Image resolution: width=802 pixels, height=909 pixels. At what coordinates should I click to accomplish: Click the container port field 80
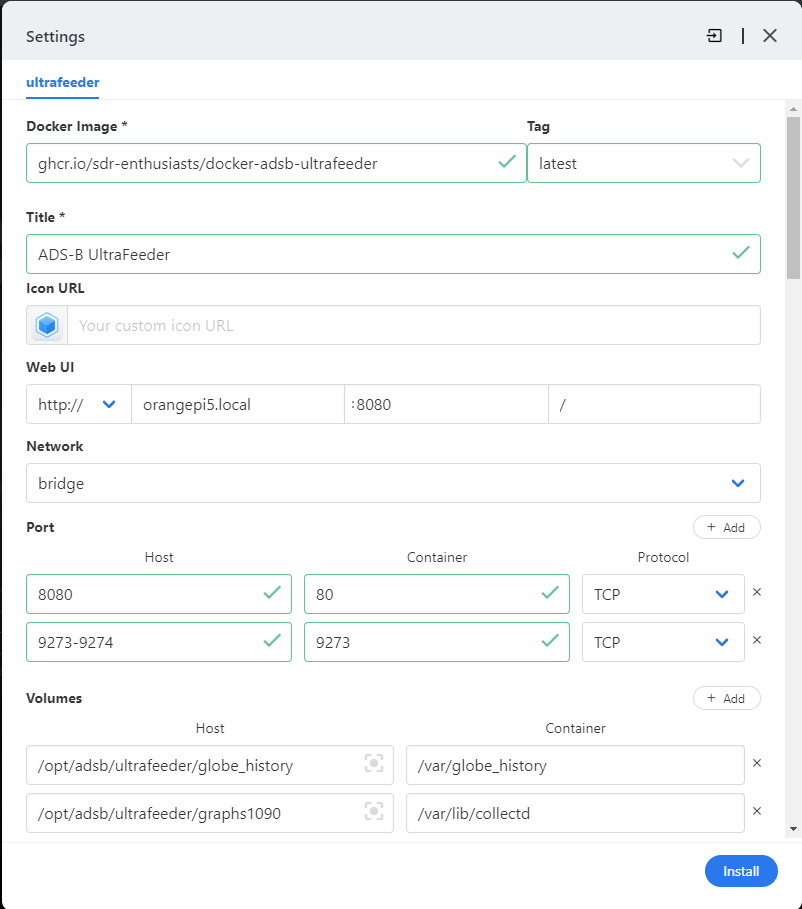tap(437, 594)
